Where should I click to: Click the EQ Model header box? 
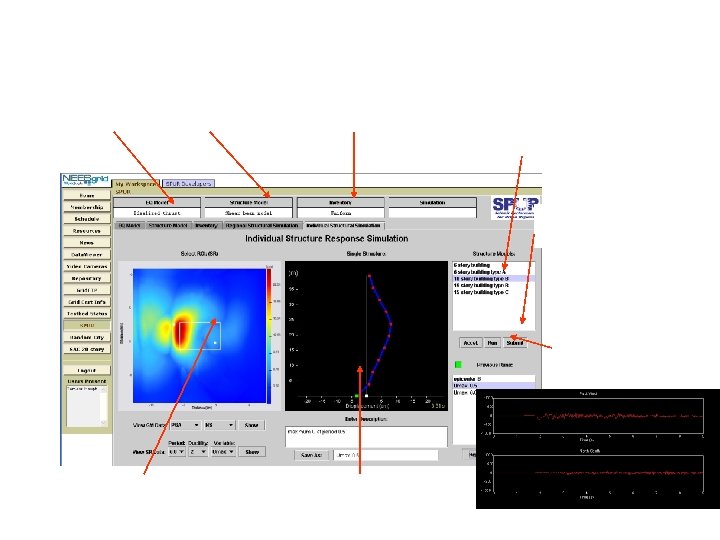coord(157,202)
